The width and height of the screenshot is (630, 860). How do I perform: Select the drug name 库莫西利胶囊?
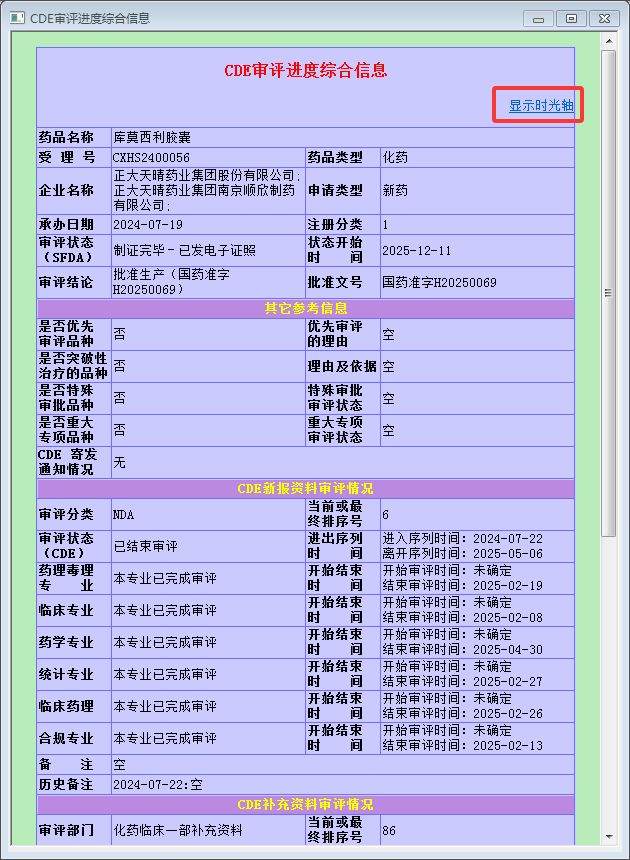(152, 137)
